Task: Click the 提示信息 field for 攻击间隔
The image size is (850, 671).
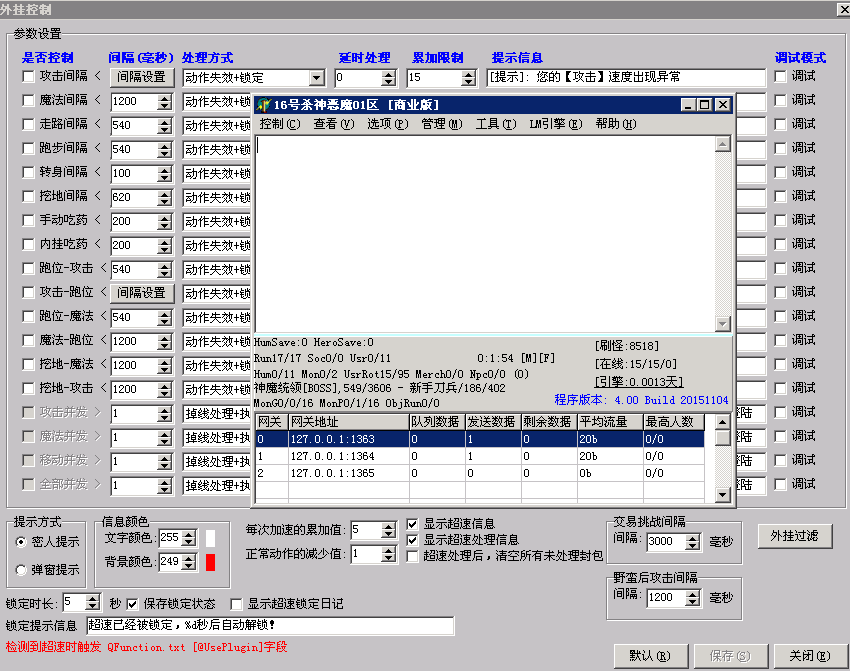Action: (626, 78)
